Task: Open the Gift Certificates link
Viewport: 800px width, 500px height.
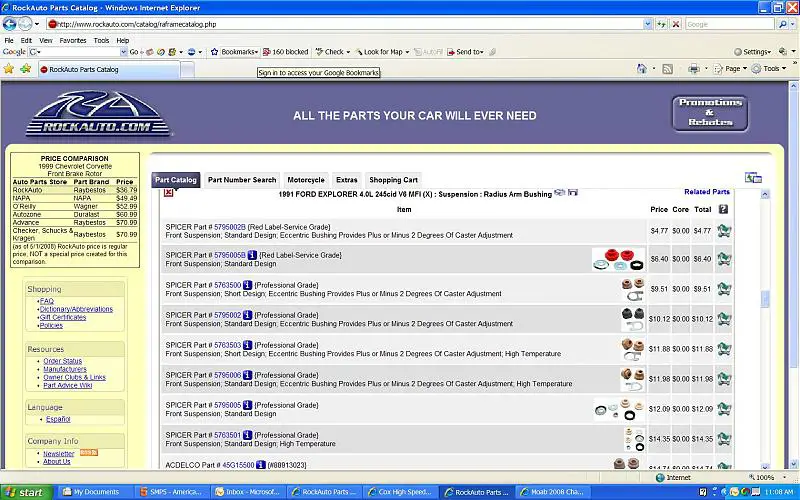Action: tap(63, 317)
